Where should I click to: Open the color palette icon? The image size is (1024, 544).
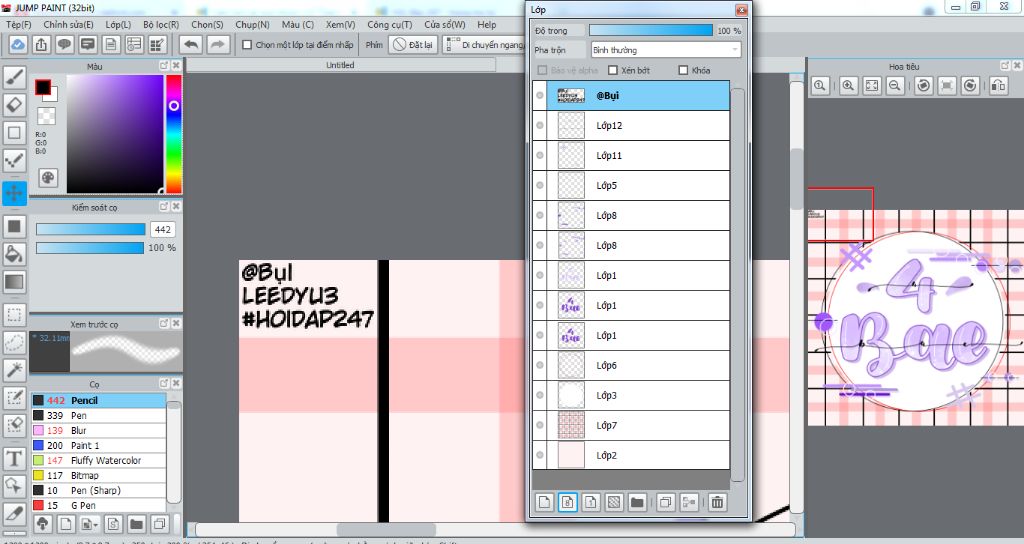(x=48, y=178)
